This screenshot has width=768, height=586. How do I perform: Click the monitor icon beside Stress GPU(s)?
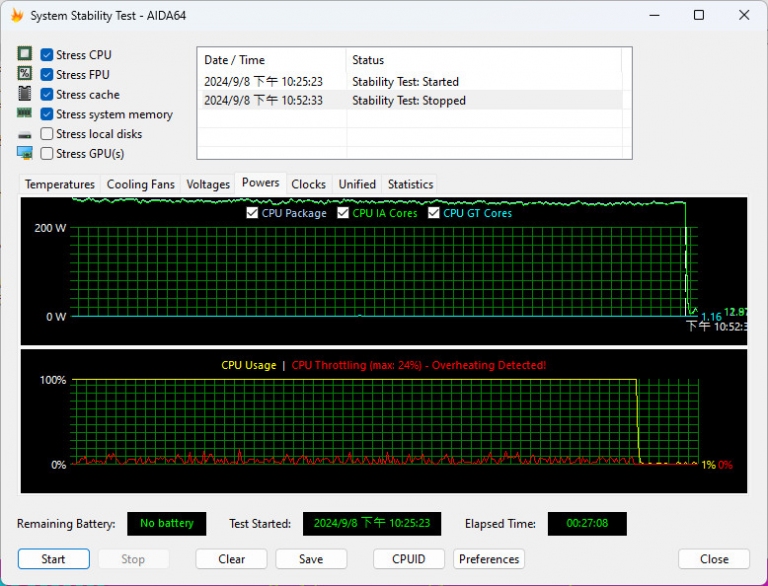click(24, 153)
